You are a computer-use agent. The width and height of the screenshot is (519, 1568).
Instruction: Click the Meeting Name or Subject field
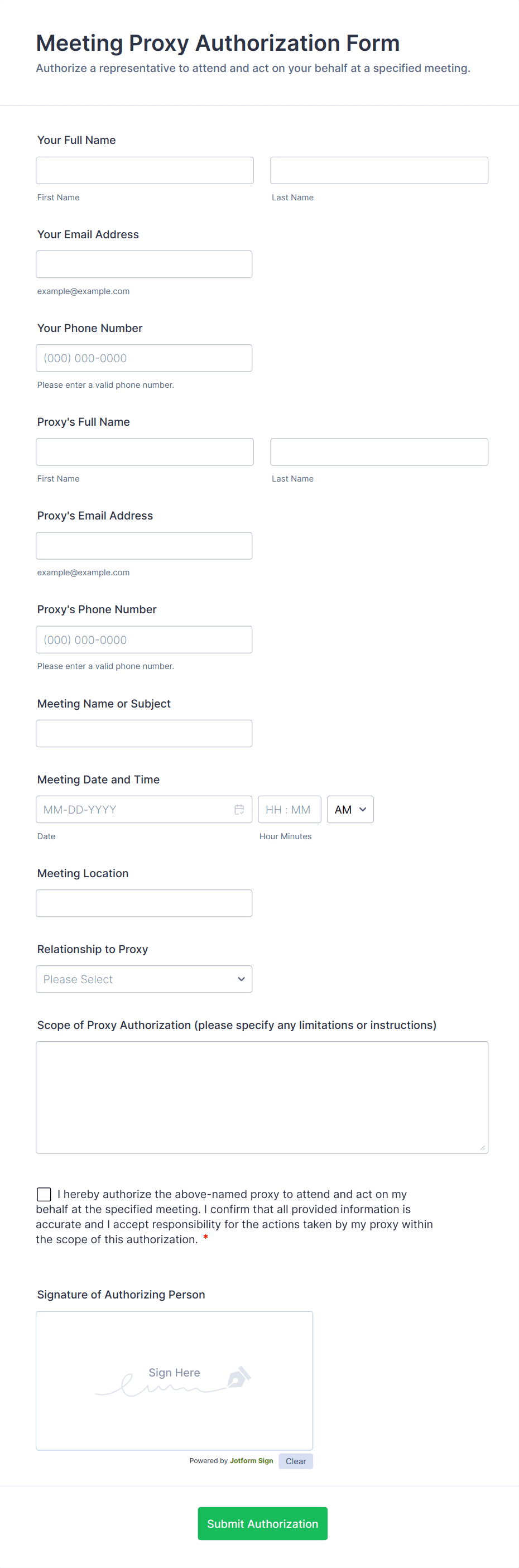144,733
